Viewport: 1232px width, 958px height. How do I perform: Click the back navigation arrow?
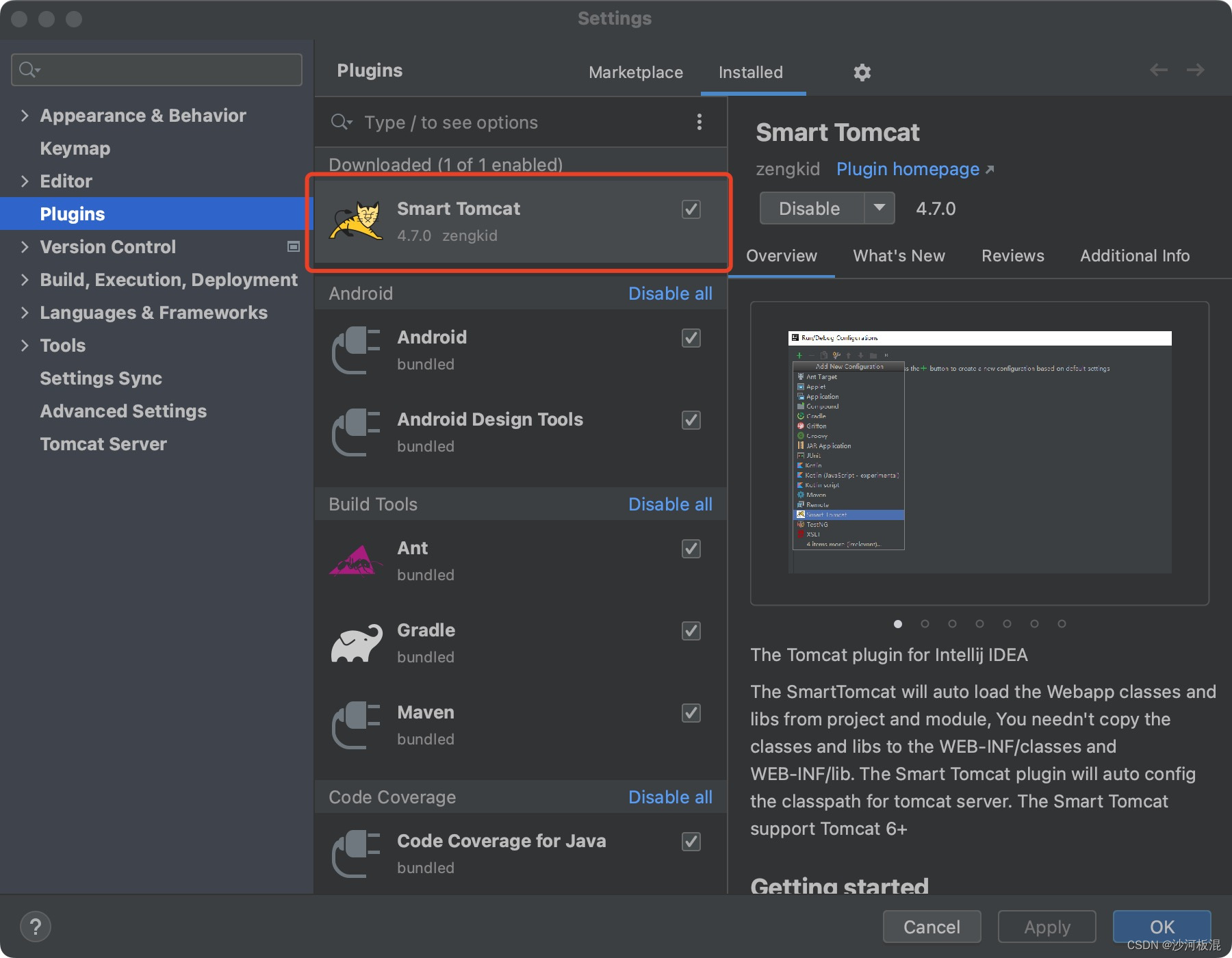[1158, 70]
